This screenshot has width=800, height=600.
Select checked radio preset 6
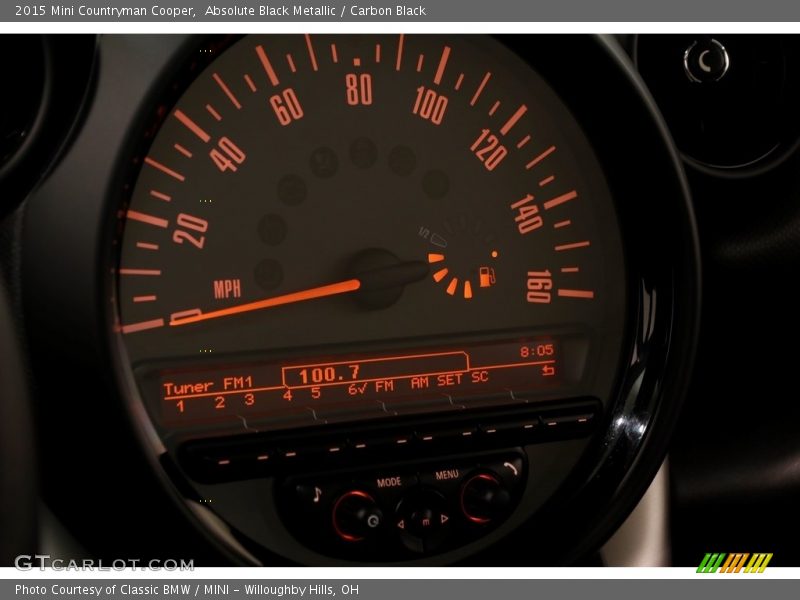(x=357, y=389)
